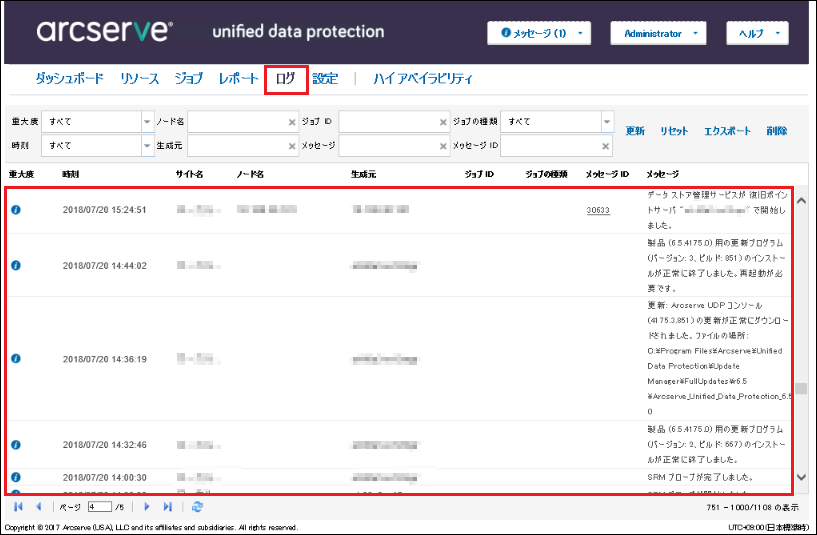Sort by メッセージ ID column header
The height and width of the screenshot is (535, 817).
pos(607,174)
